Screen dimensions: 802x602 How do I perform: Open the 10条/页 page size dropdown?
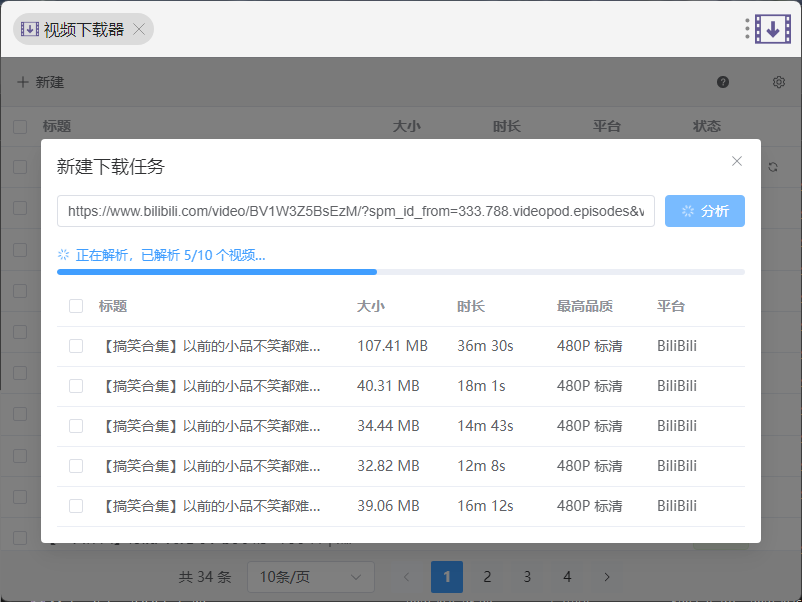(310, 577)
